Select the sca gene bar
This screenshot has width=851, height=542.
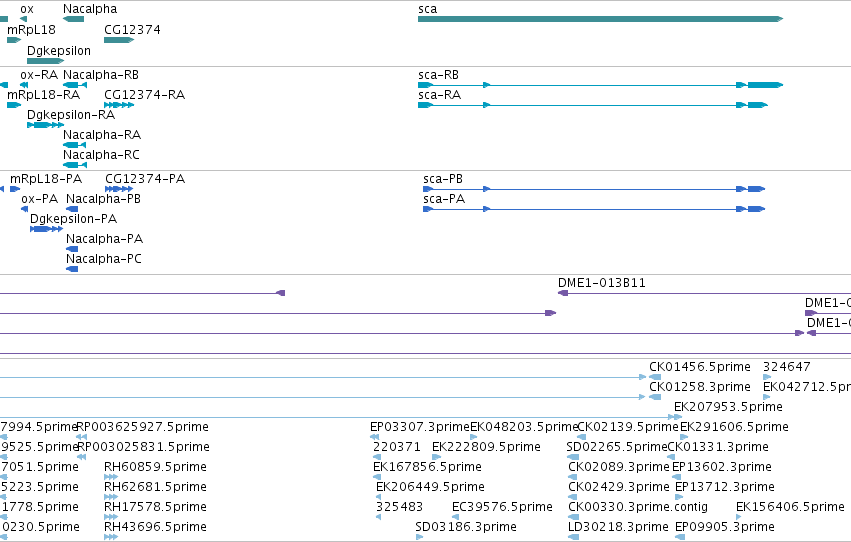(600, 19)
